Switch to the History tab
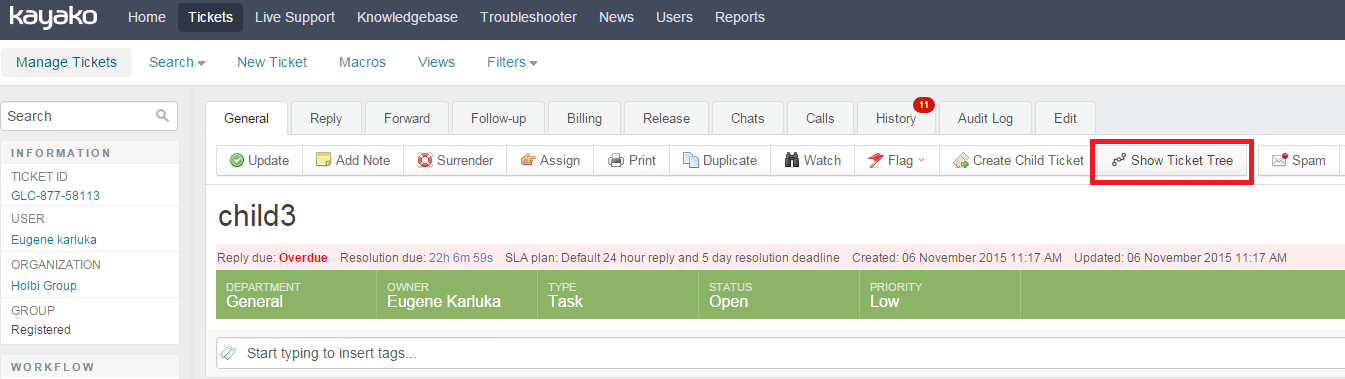 (896, 118)
